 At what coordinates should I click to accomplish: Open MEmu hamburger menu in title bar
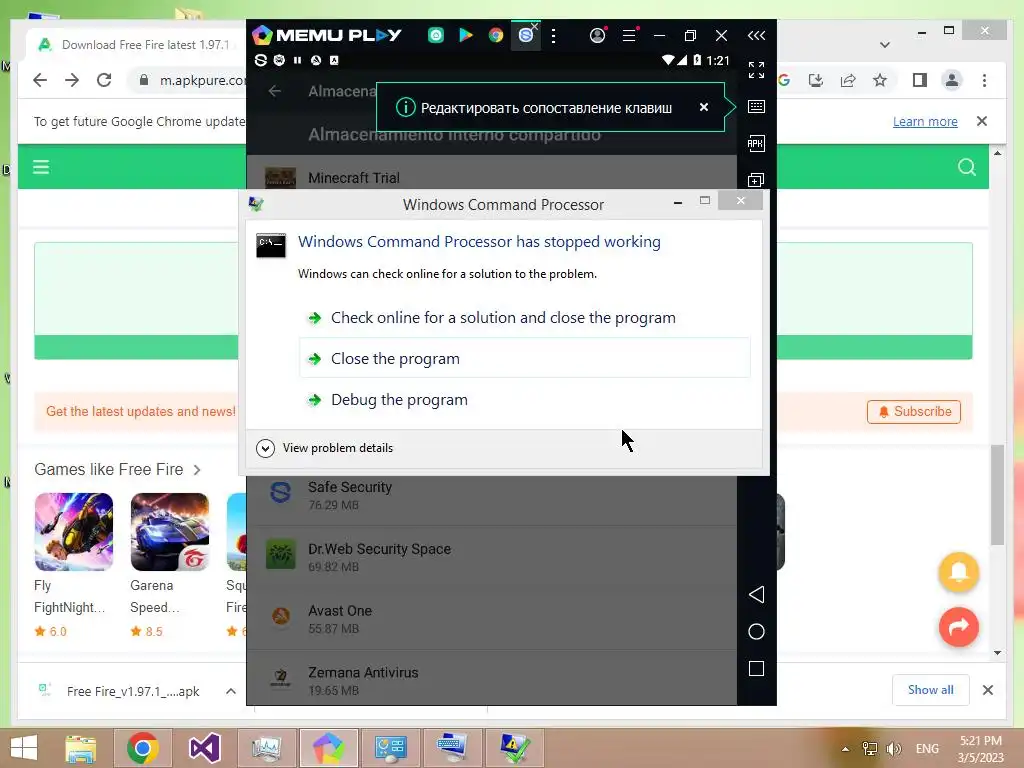629,35
